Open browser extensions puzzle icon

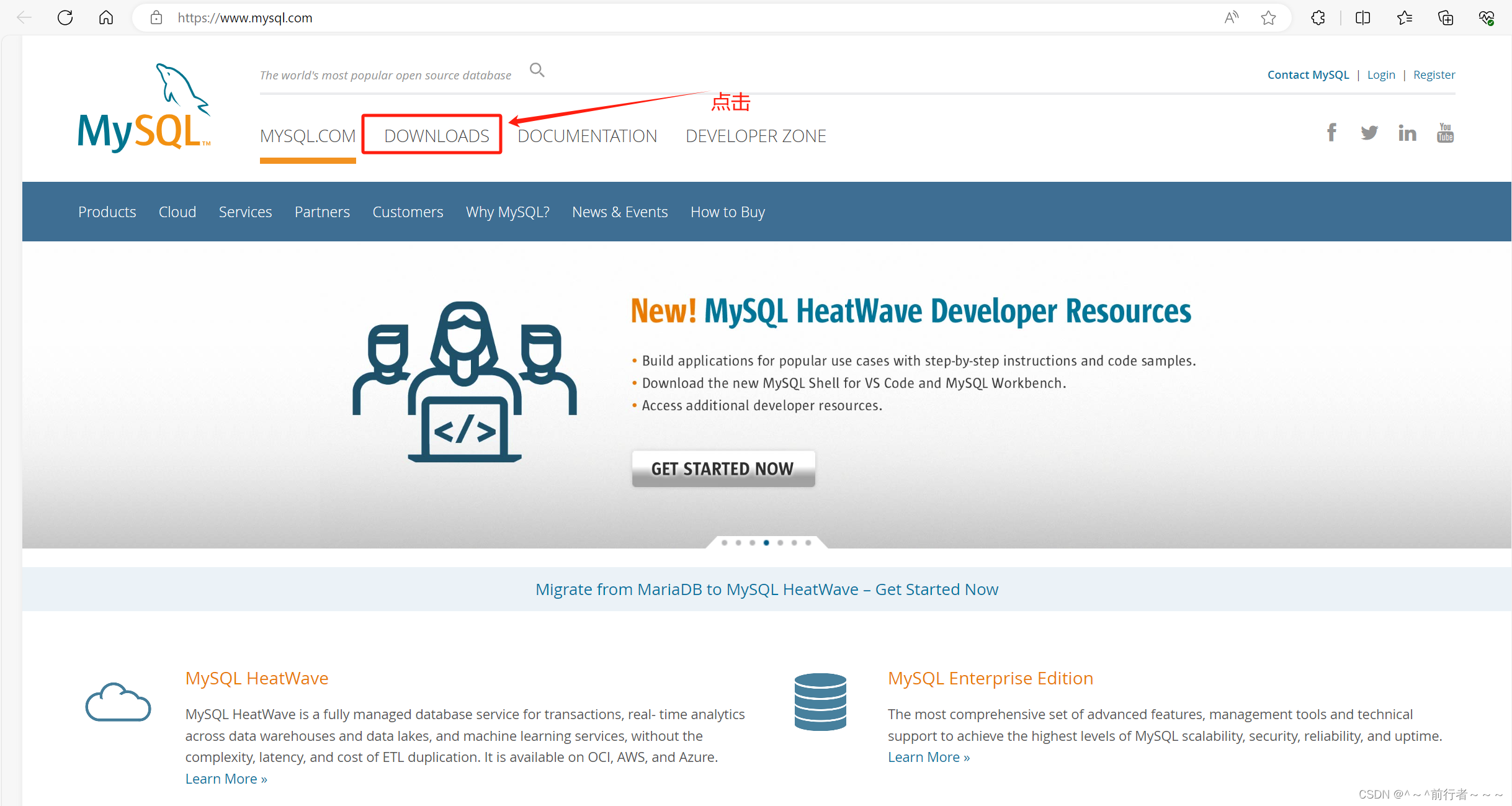coord(1318,17)
